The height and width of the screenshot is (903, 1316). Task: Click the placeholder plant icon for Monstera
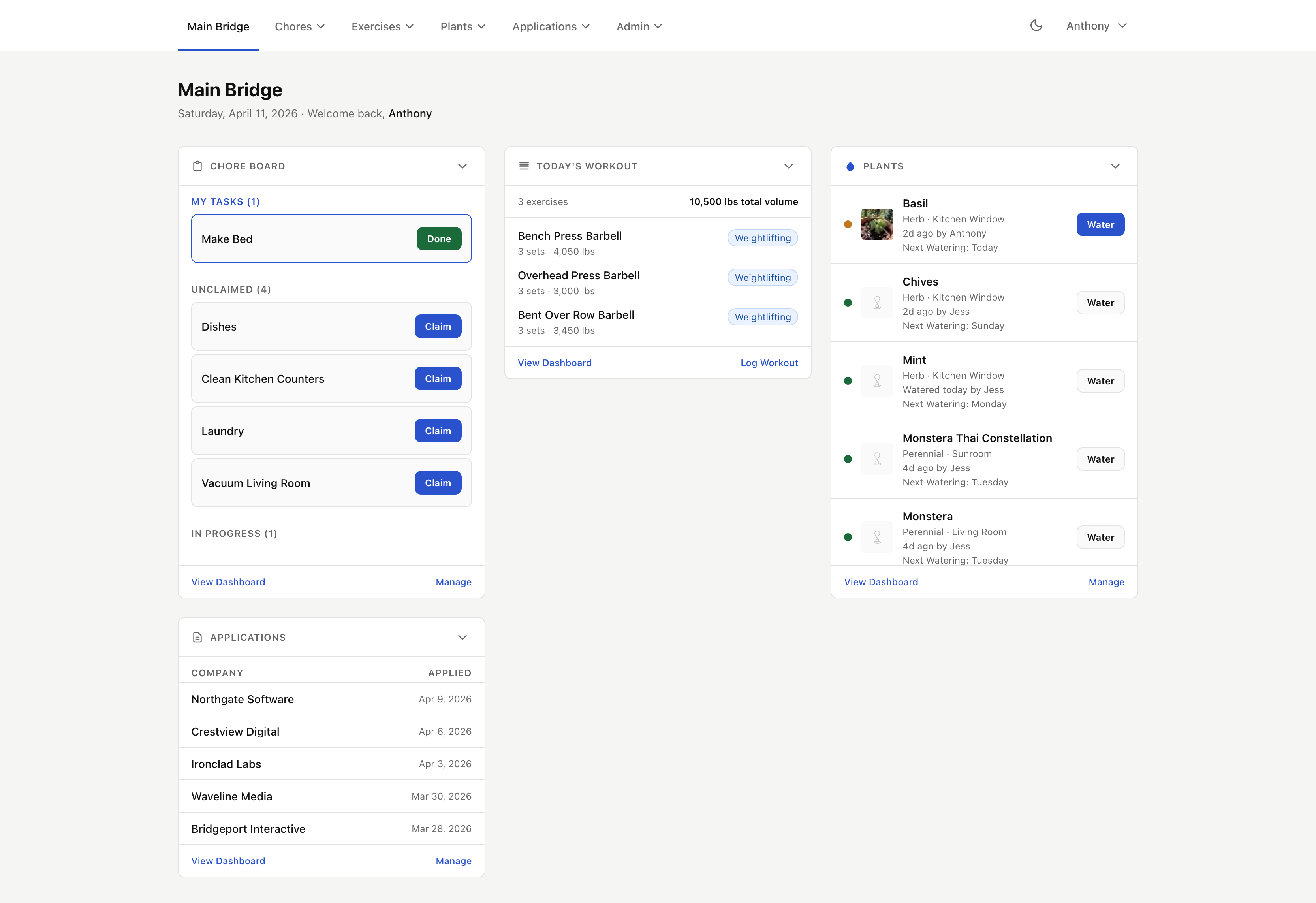point(877,537)
